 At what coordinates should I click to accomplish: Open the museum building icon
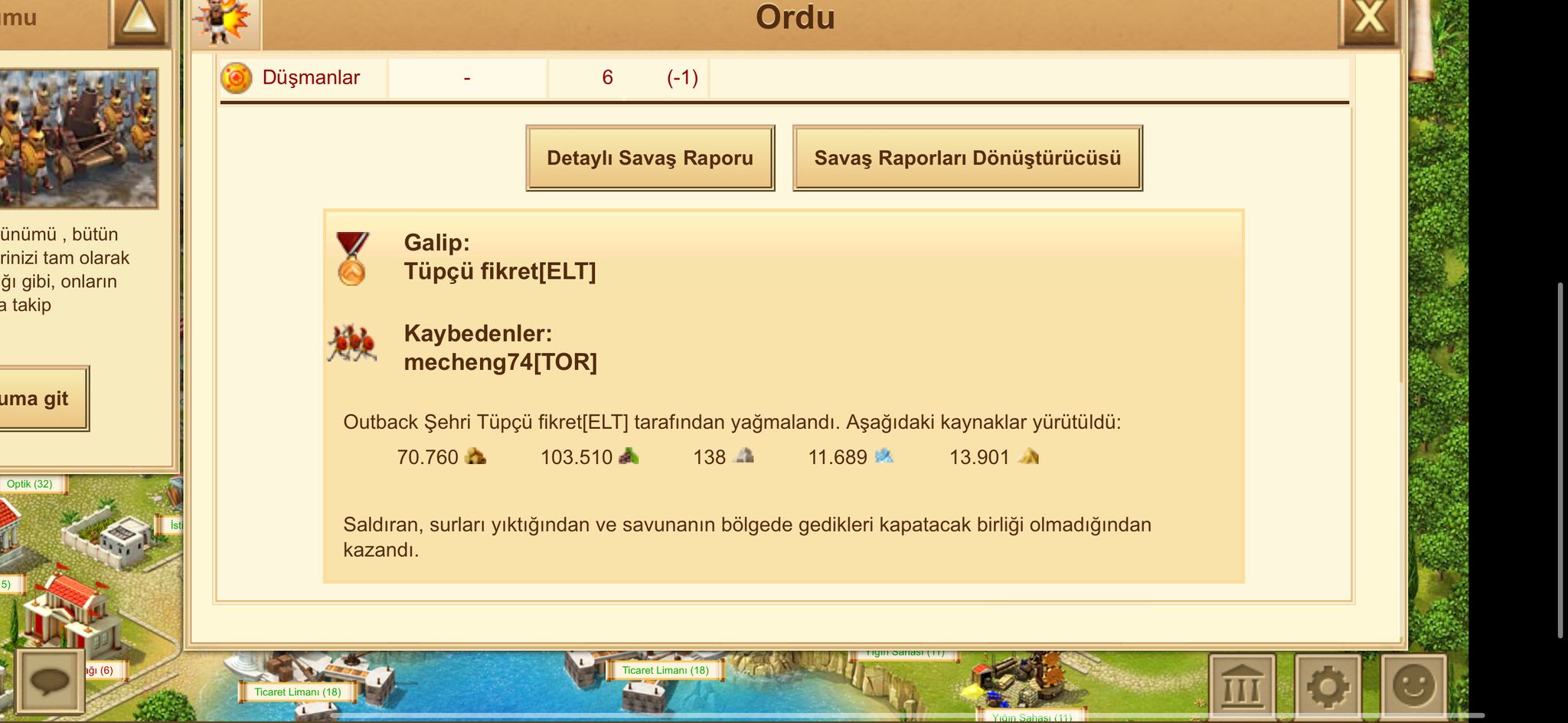pos(1242,686)
